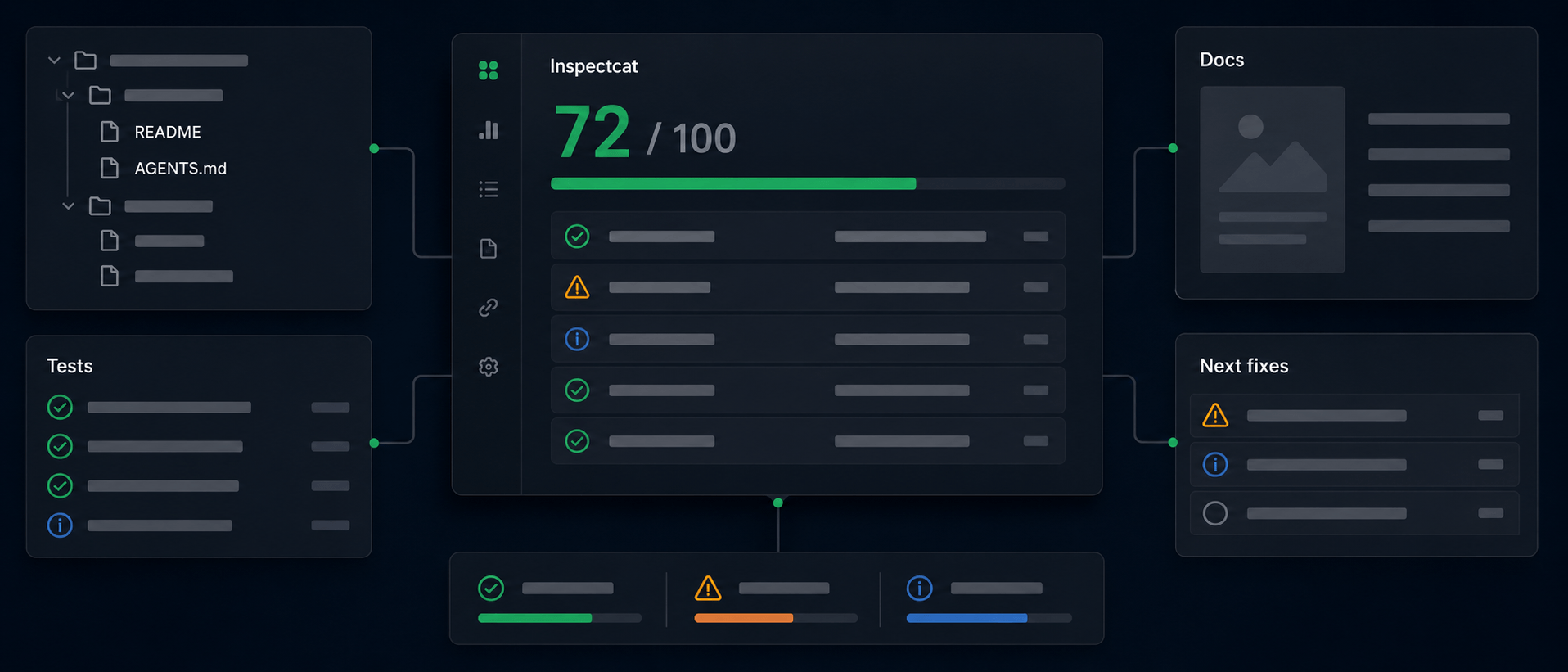Click the chain link icon in the sidebar
This screenshot has width=1568, height=672.
[489, 308]
